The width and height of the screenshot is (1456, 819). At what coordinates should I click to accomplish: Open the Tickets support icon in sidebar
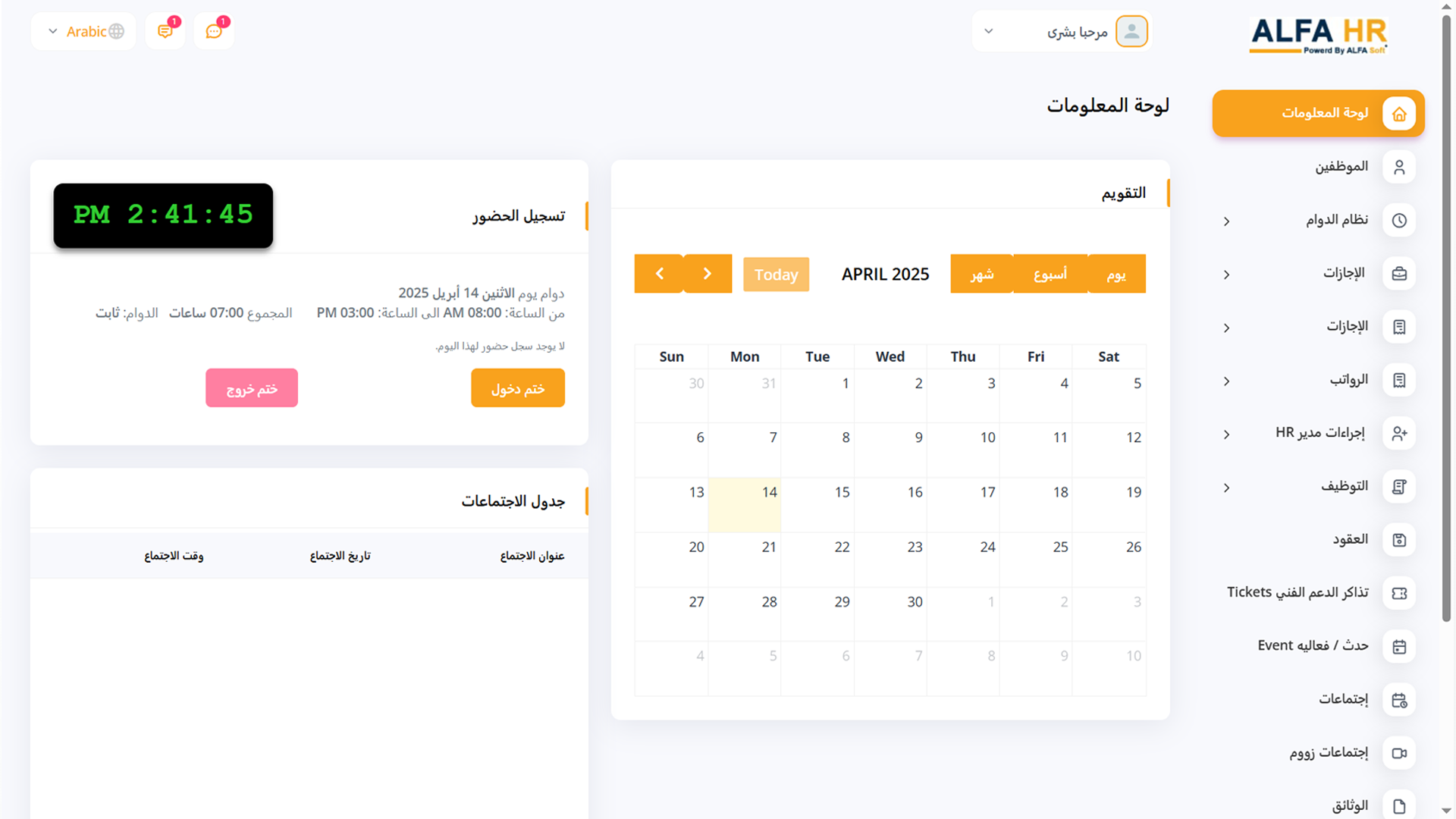[x=1399, y=593]
